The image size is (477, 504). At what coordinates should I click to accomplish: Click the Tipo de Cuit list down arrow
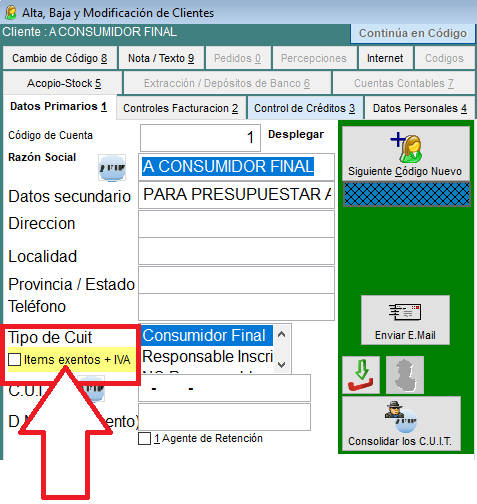pyautogui.click(x=282, y=365)
